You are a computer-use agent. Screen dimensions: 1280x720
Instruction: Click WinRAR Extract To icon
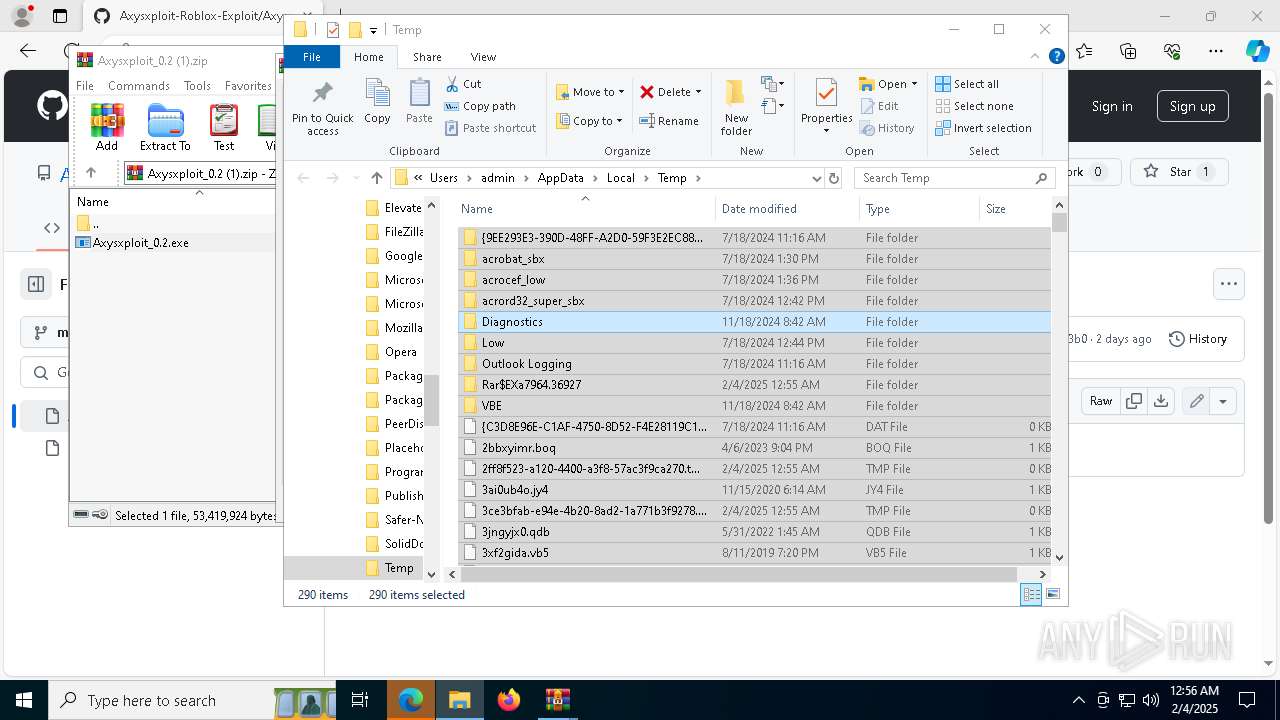click(x=165, y=127)
